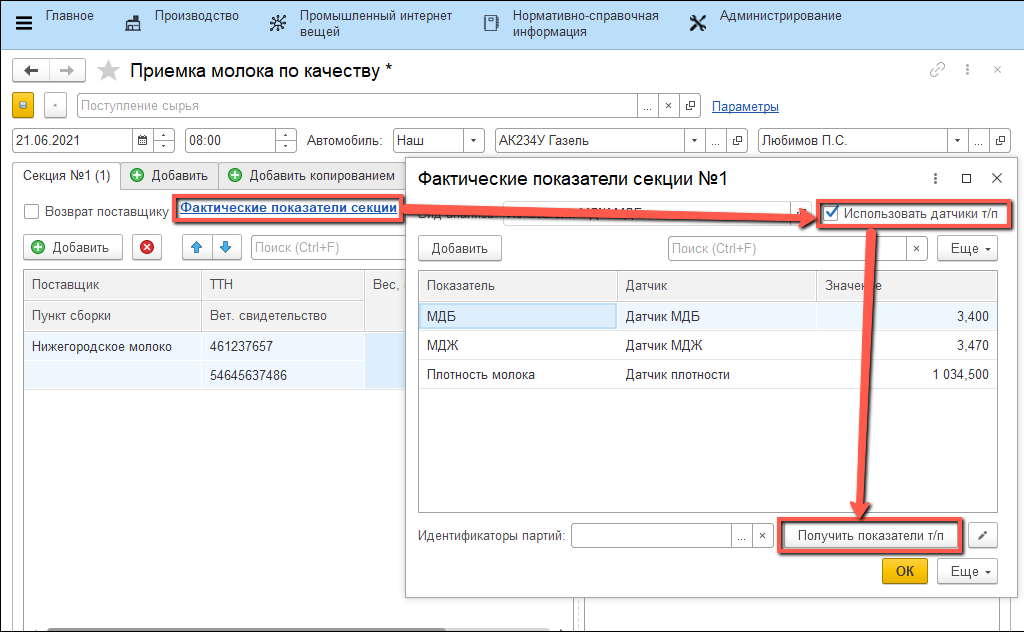Click the pencil edit icon in dialog

point(983,536)
